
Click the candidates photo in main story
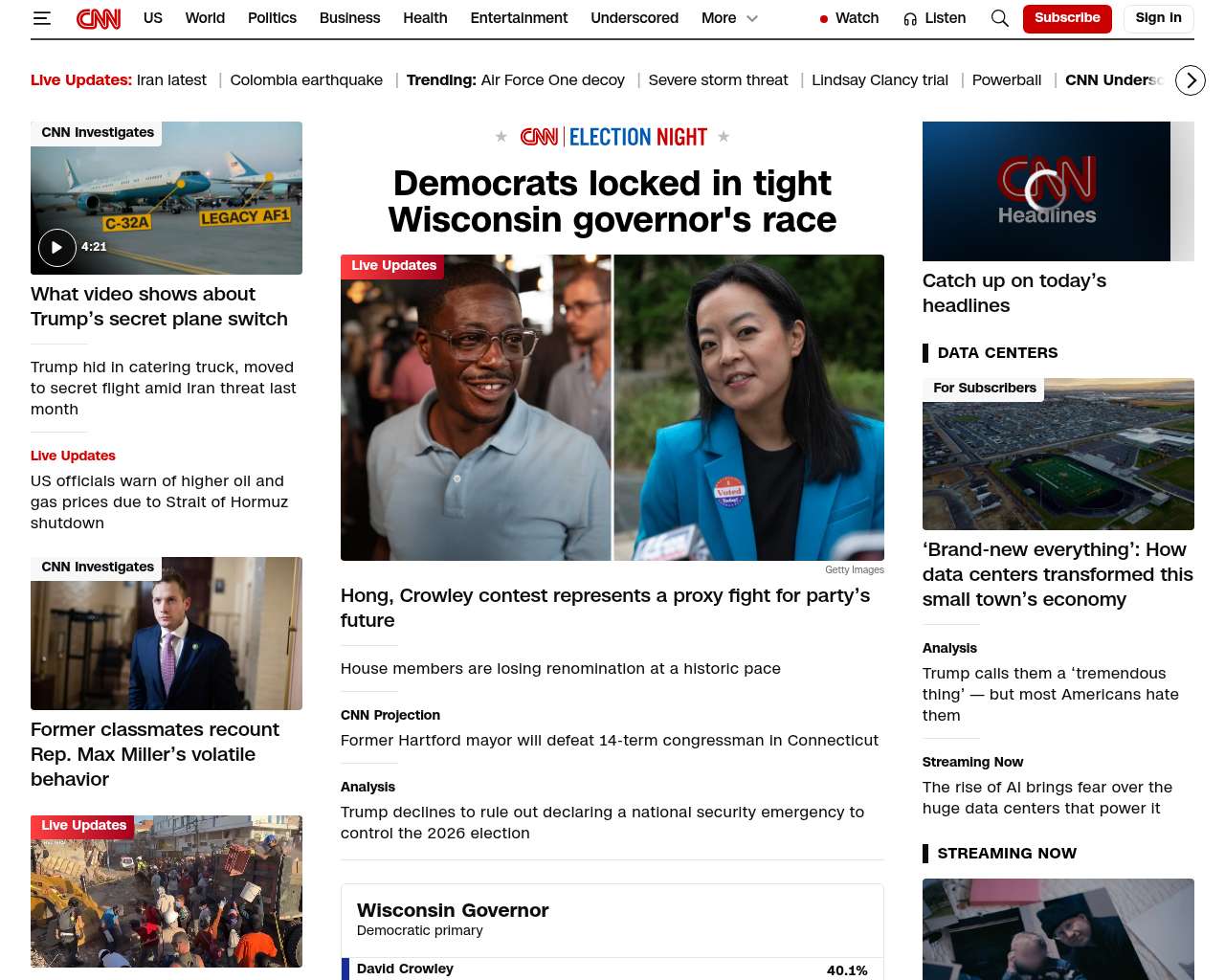(x=612, y=408)
